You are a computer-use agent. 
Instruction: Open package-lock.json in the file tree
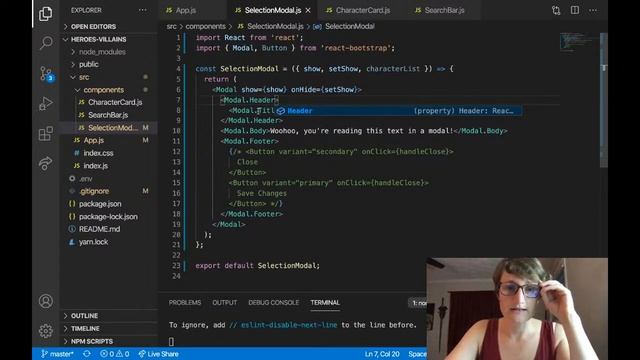pos(108,216)
